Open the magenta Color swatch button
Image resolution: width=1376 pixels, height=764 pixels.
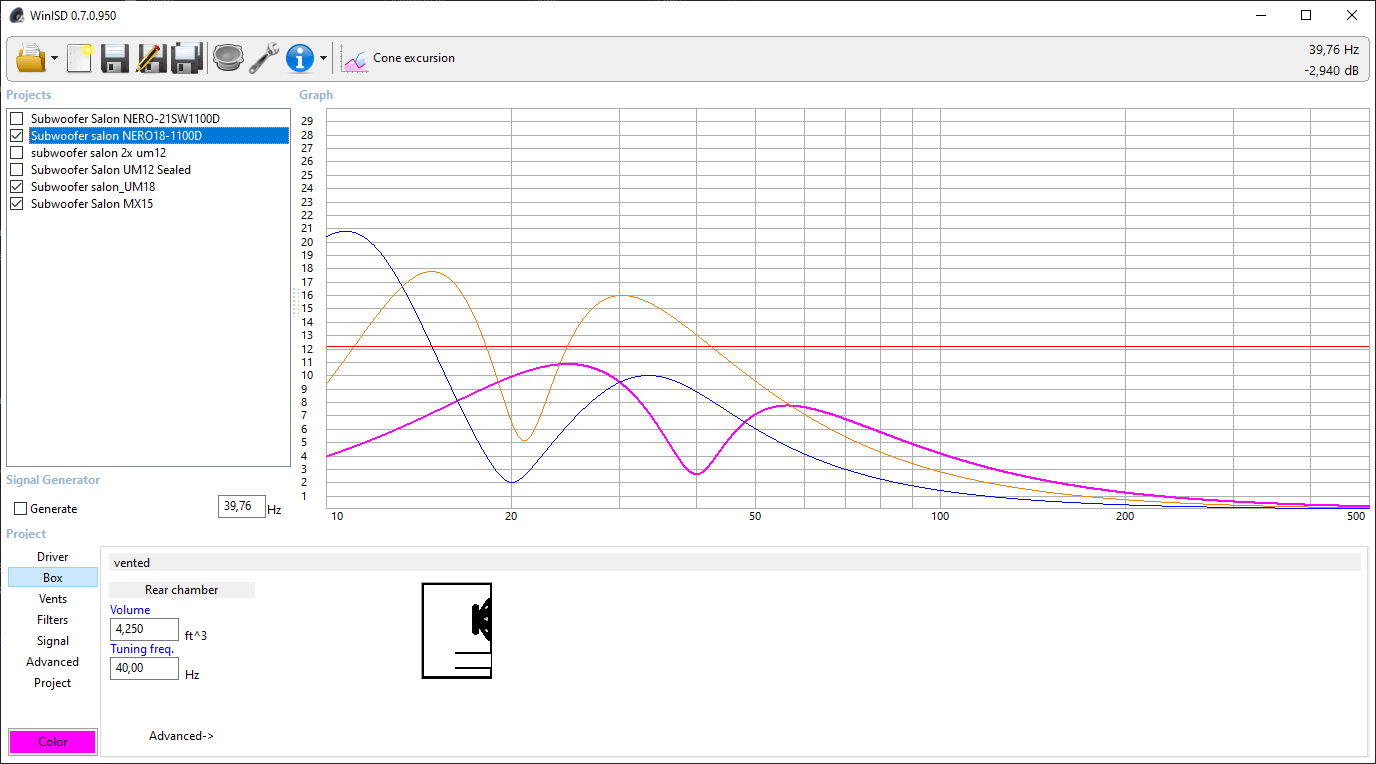point(53,742)
